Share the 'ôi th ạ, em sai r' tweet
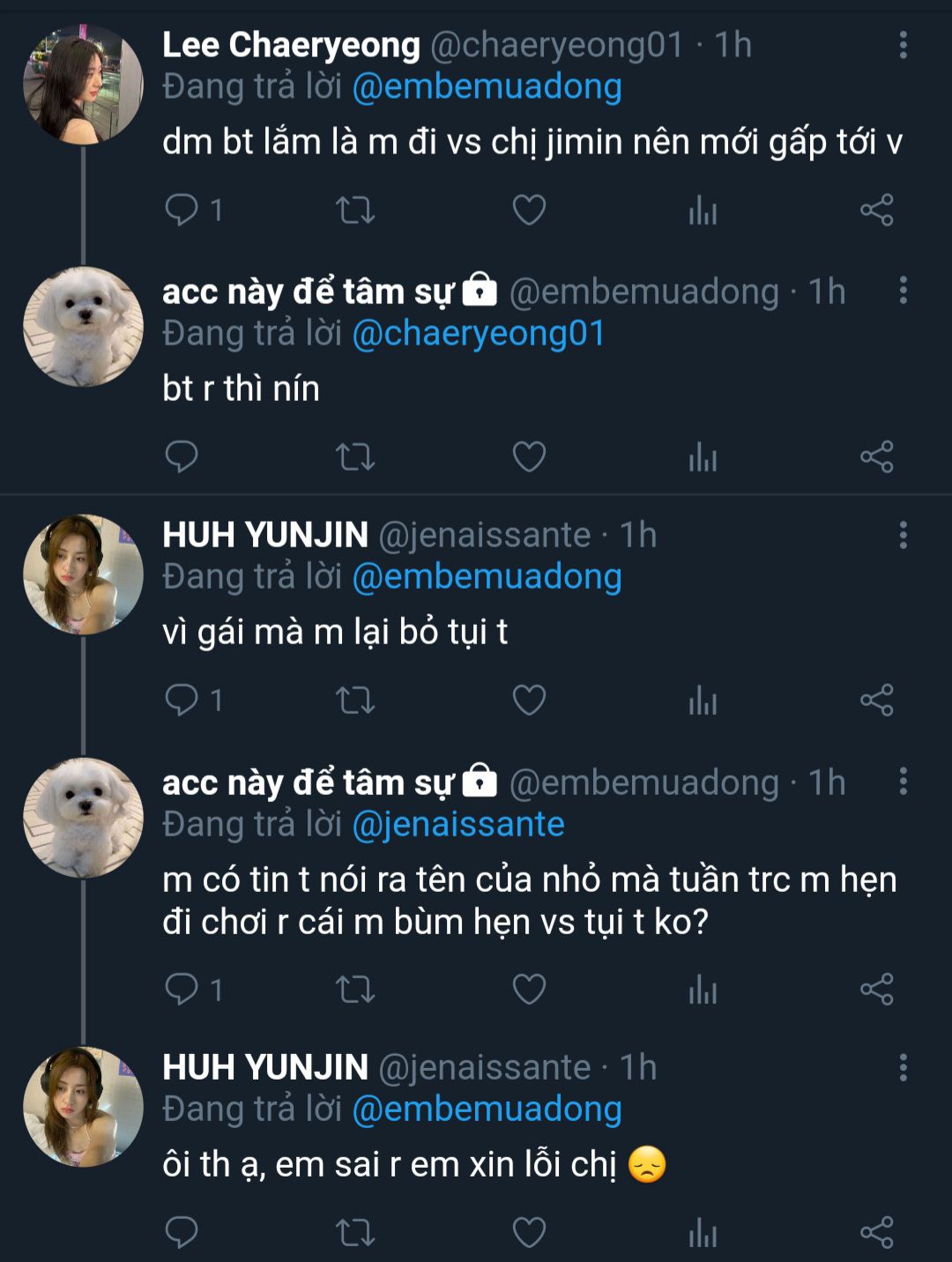Image resolution: width=952 pixels, height=1262 pixels. pos(876,1232)
